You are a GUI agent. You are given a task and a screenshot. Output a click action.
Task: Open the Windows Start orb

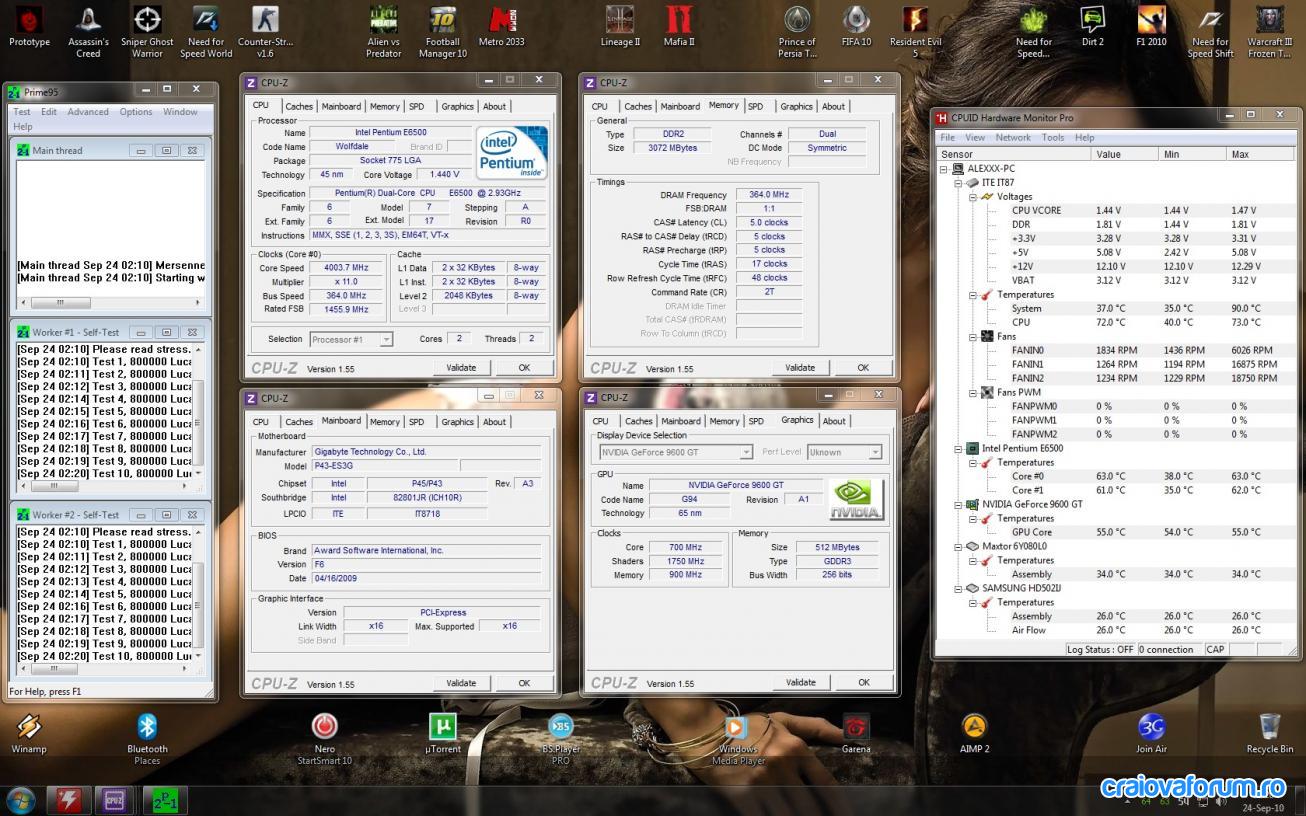(x=20, y=800)
